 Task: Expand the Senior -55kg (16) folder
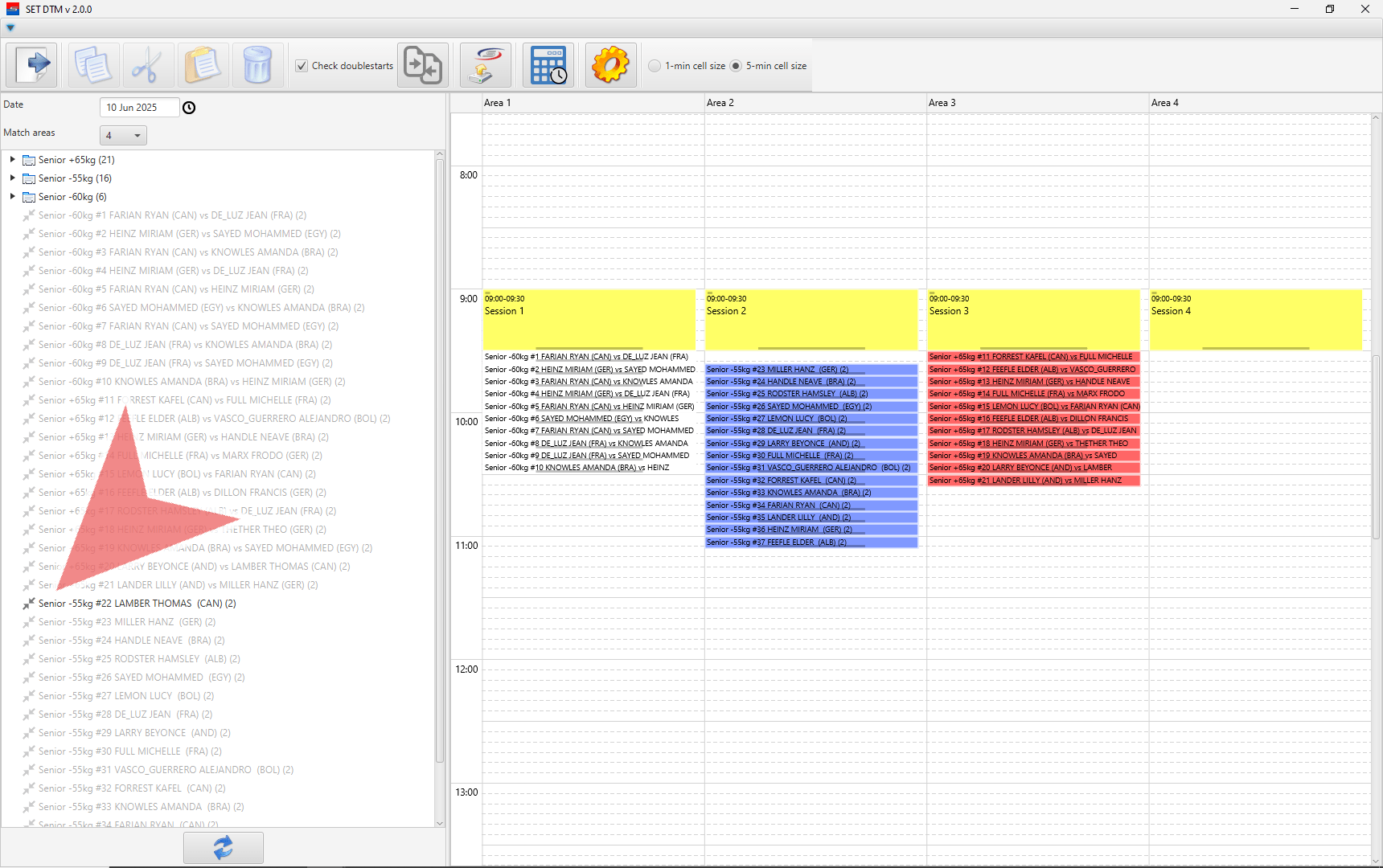pyautogui.click(x=13, y=178)
